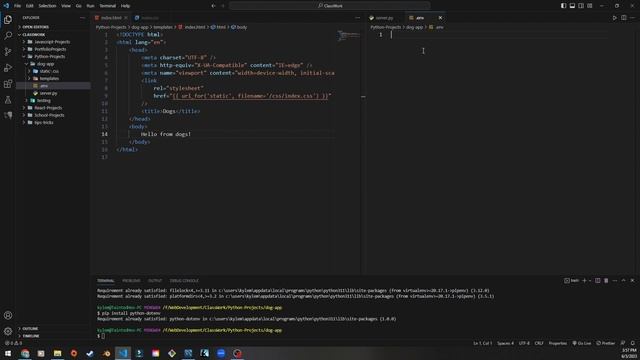Screen dimensions: 640x360
Task: Open Customize Layout icon
Action: click(x=590, y=6)
